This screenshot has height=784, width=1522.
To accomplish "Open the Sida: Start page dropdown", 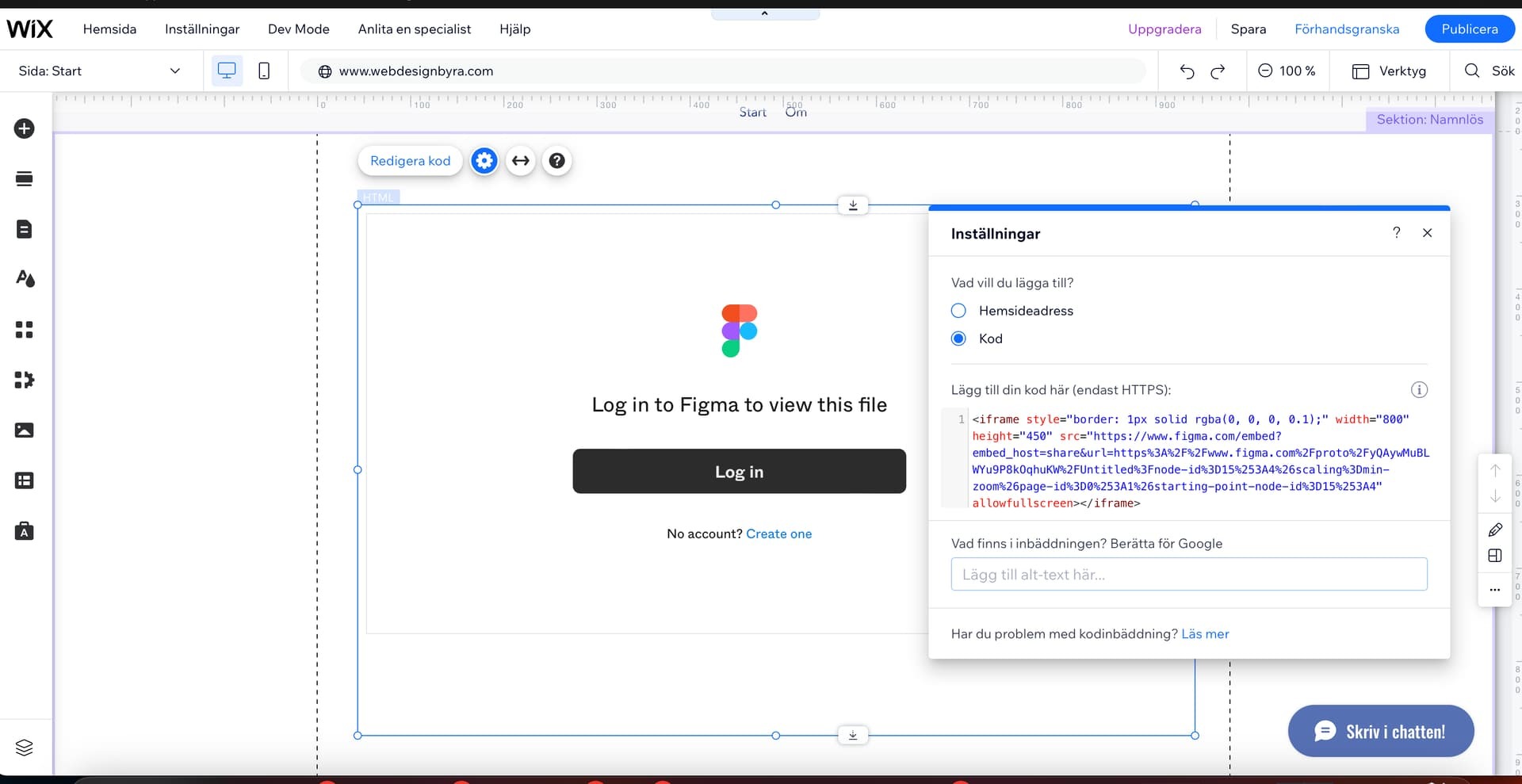I will point(100,71).
